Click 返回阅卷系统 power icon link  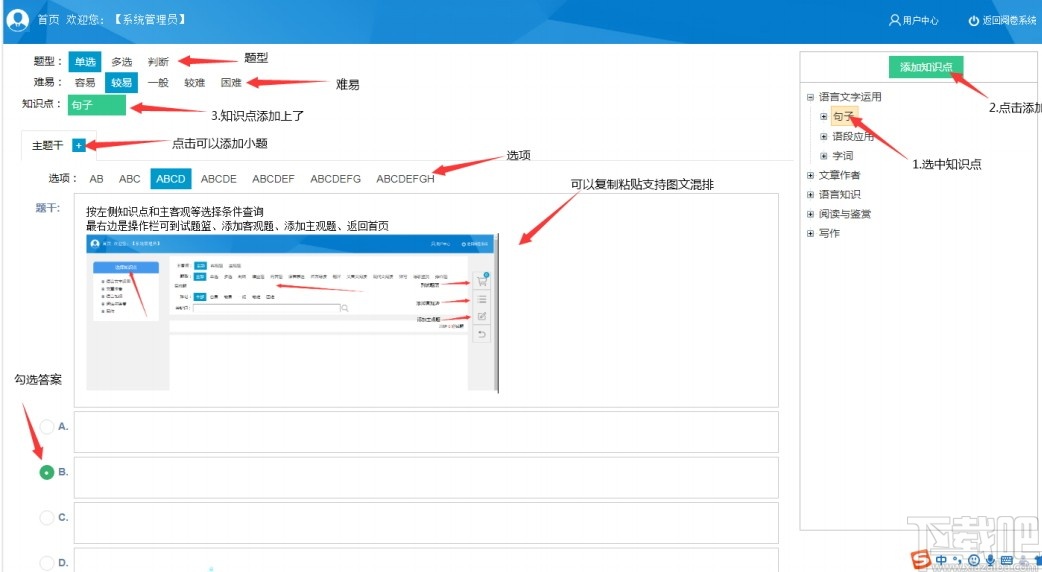1002,21
